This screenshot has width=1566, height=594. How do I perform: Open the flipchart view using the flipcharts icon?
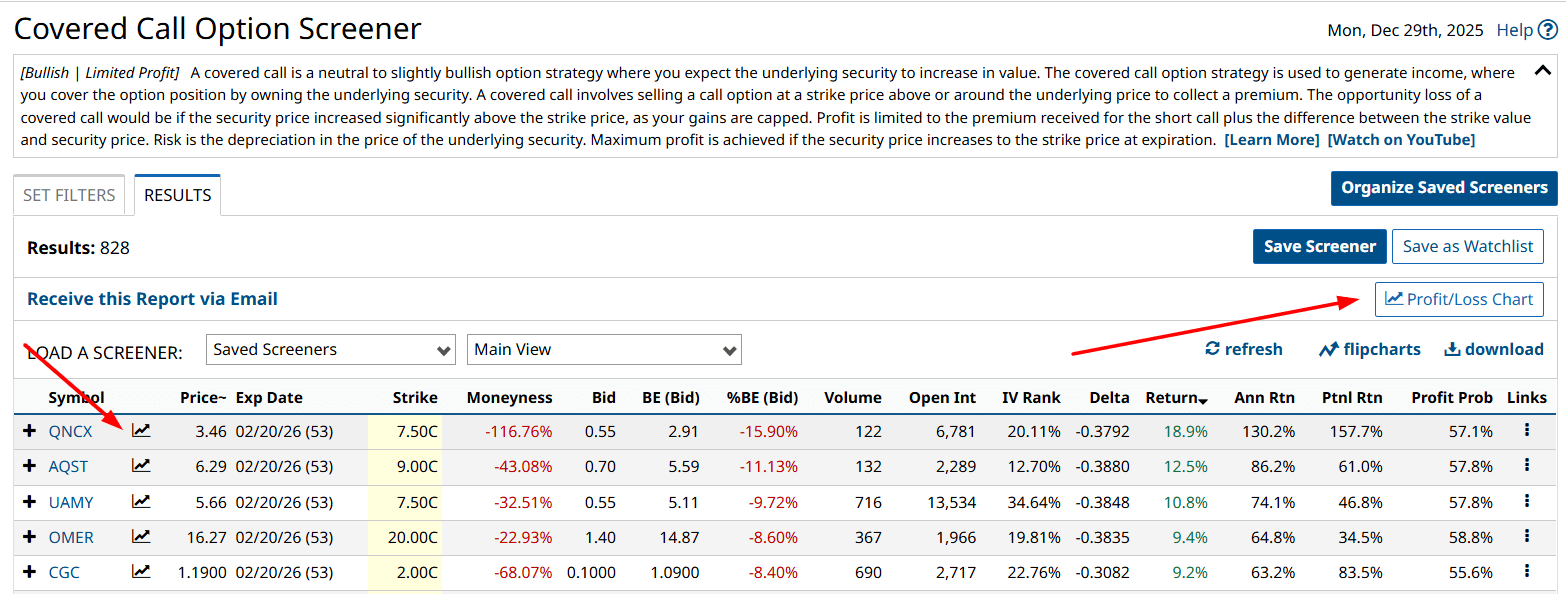pos(1369,348)
